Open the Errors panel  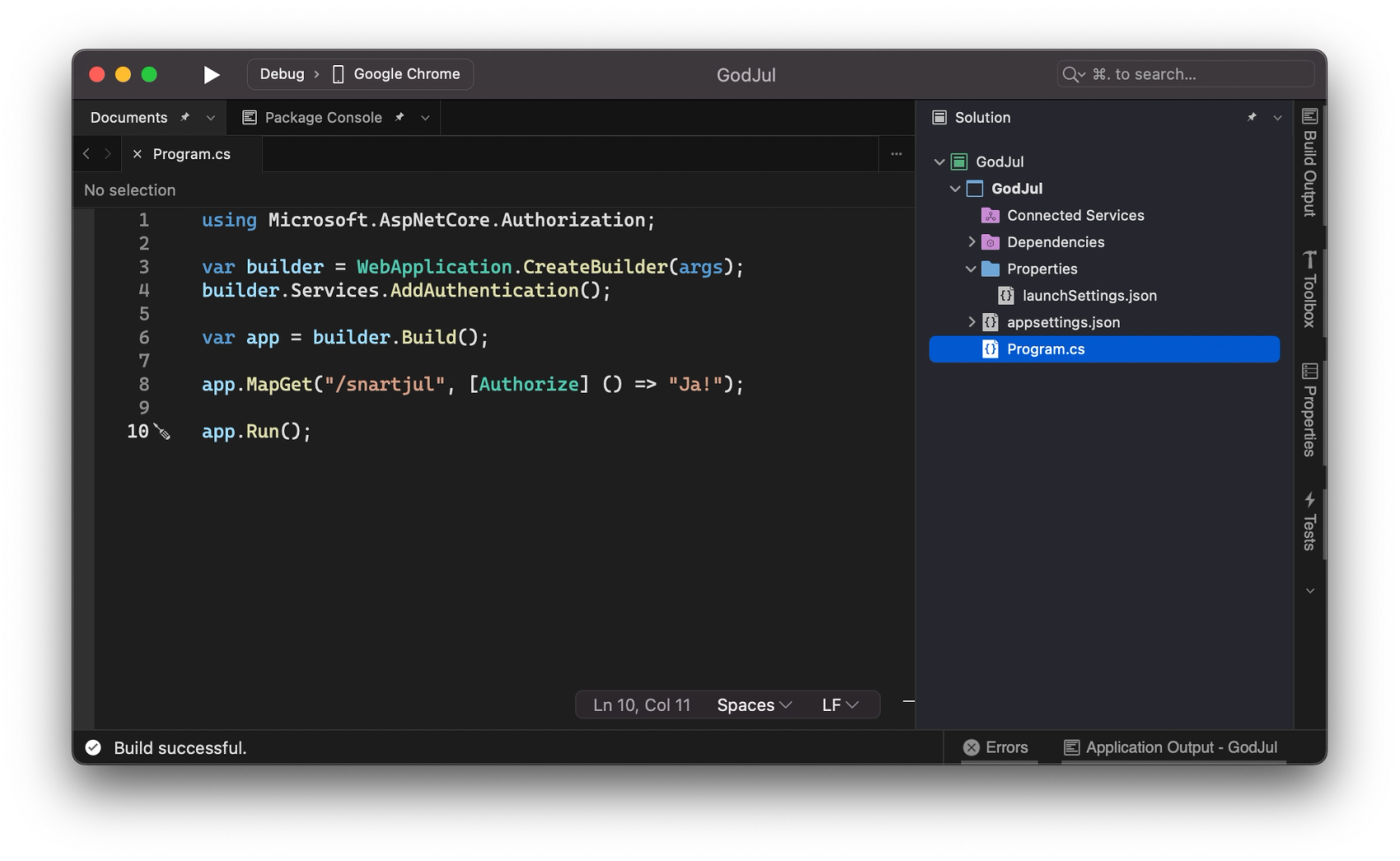[996, 747]
